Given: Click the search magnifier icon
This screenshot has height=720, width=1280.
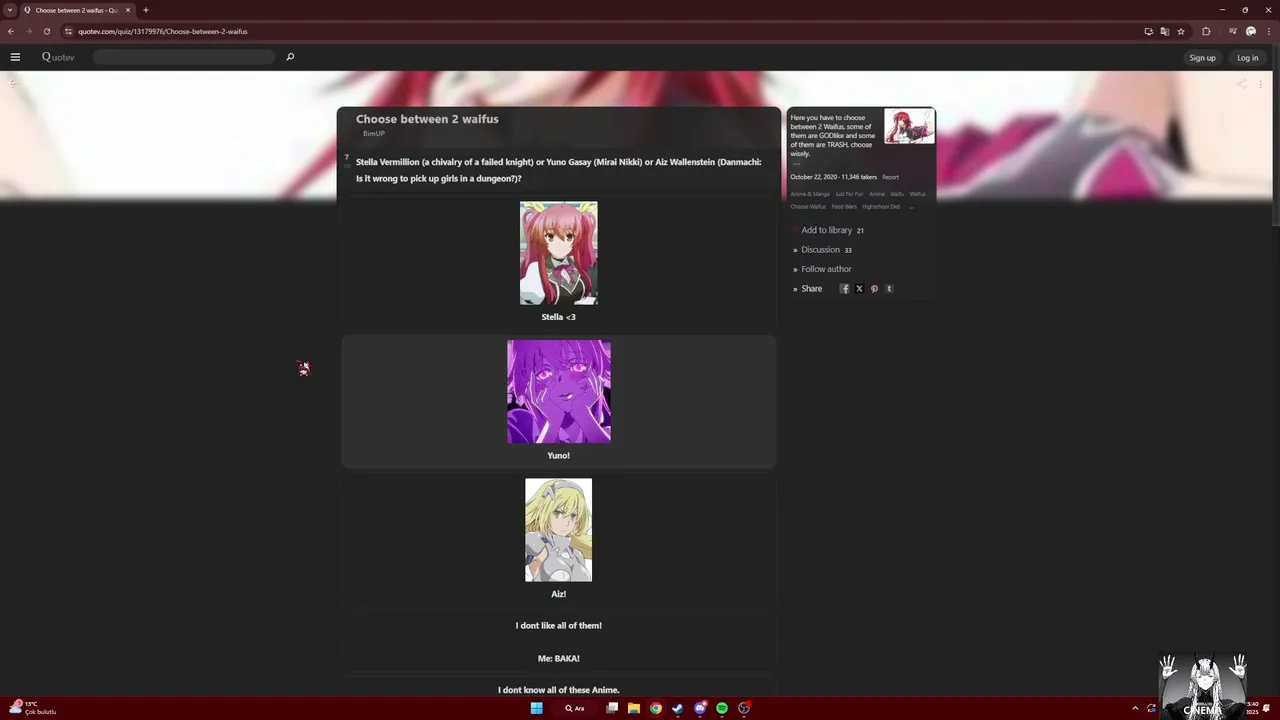Looking at the screenshot, I should [x=290, y=57].
